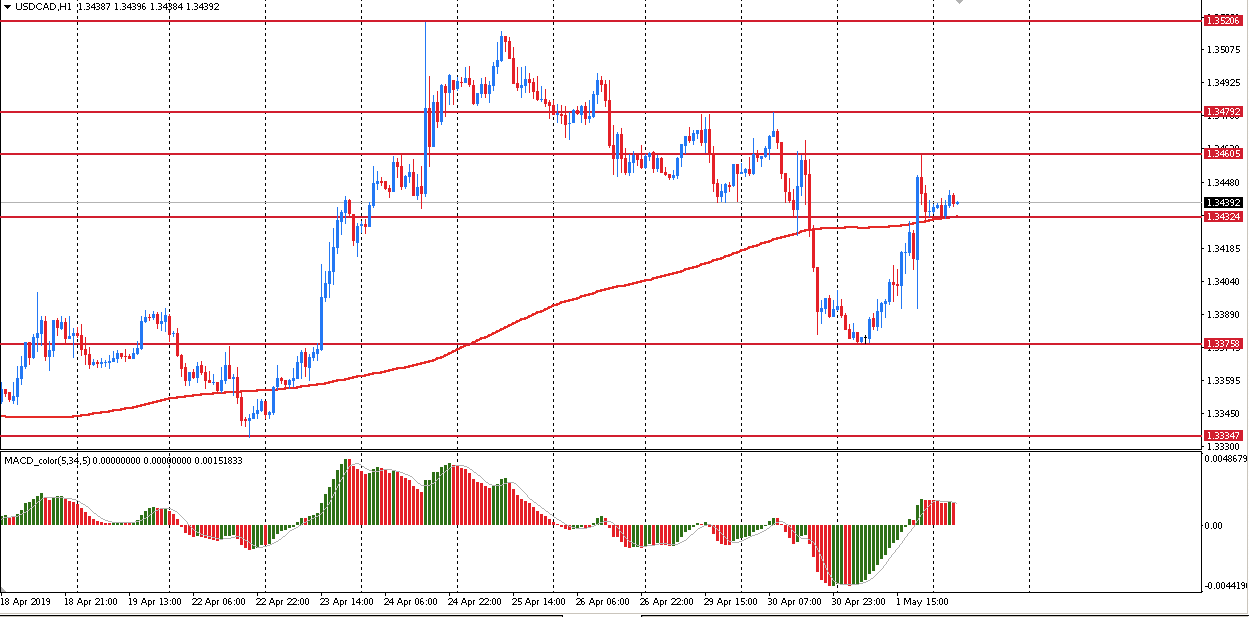The width and height of the screenshot is (1249, 617).
Task: Click the 30 Apr 07:00 time label
Action: click(795, 602)
